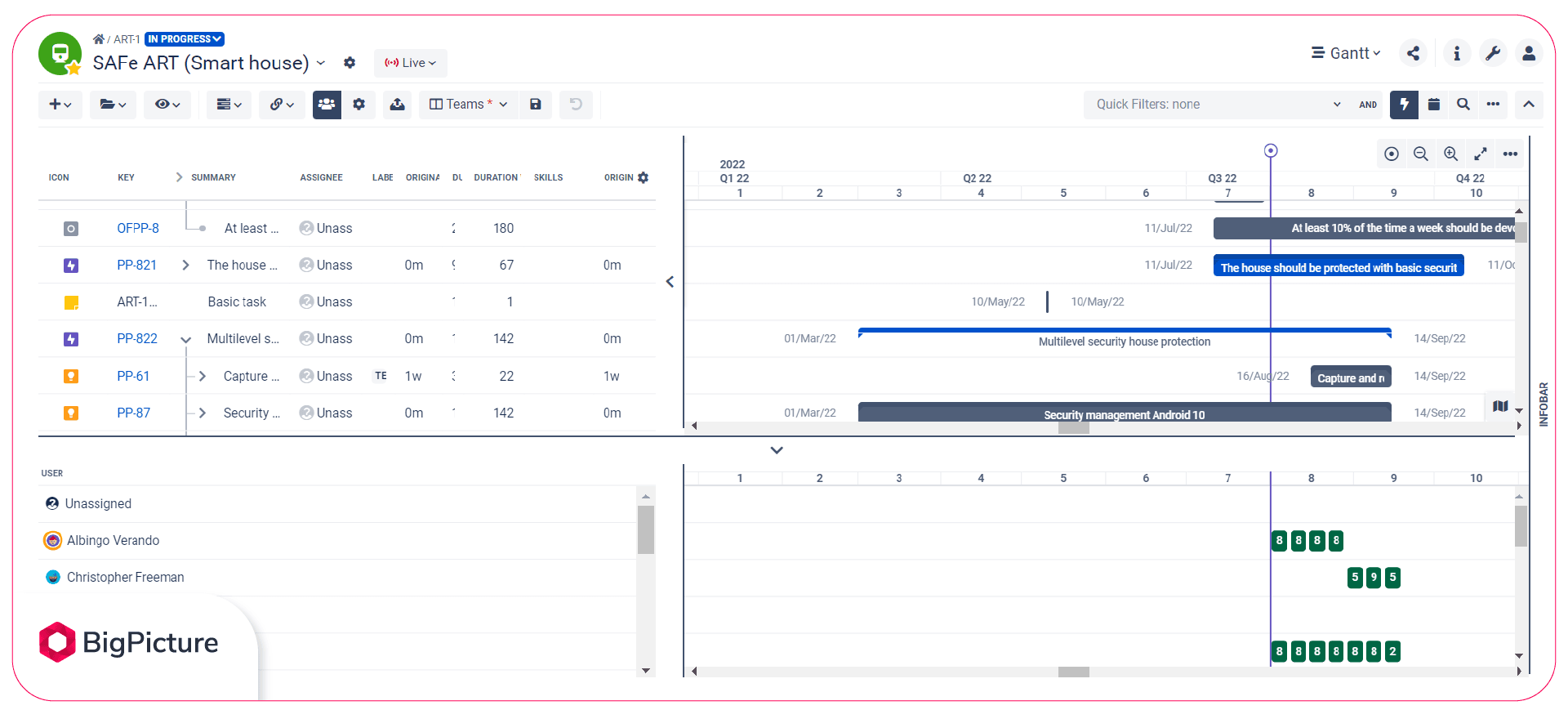Click the DURATION column header
The width and height of the screenshot is (1568, 719).
[x=496, y=177]
